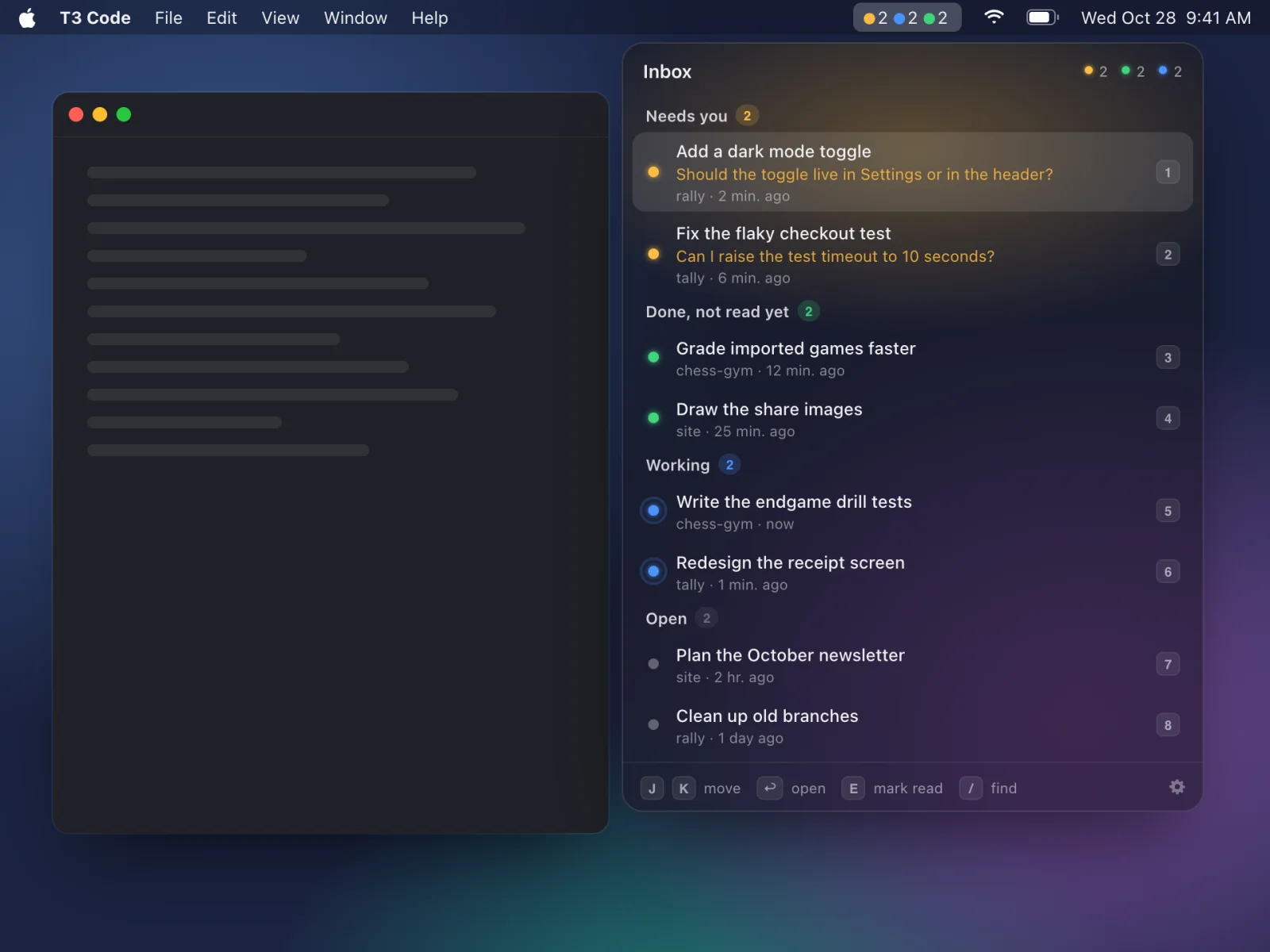
Task: Click shortcut badge 5 on the endgame drill tests row
Action: pyautogui.click(x=1168, y=511)
